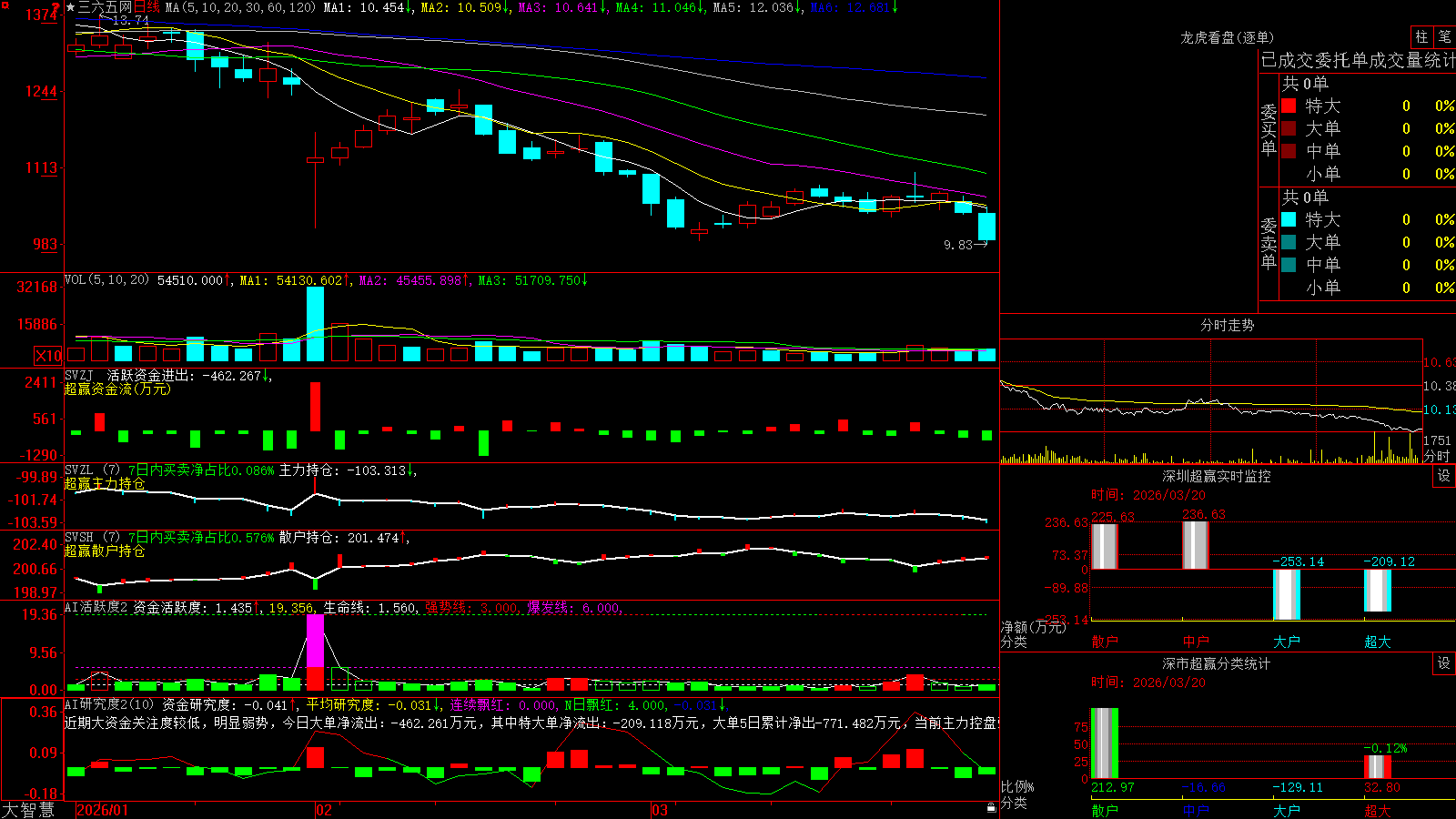
Task: Click the 02 month marker on the timeline
Action: click(x=324, y=810)
